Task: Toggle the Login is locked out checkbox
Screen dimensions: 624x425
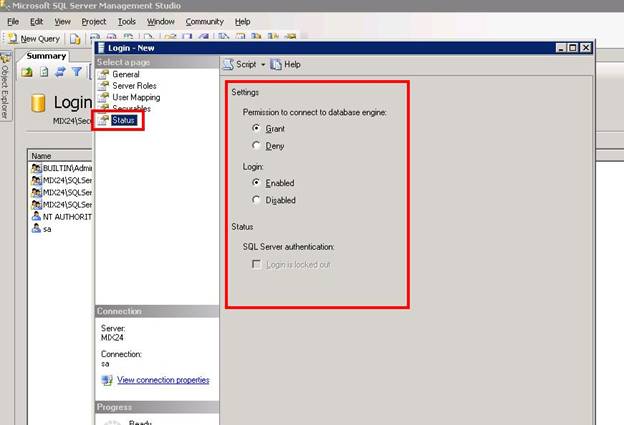Action: point(257,264)
